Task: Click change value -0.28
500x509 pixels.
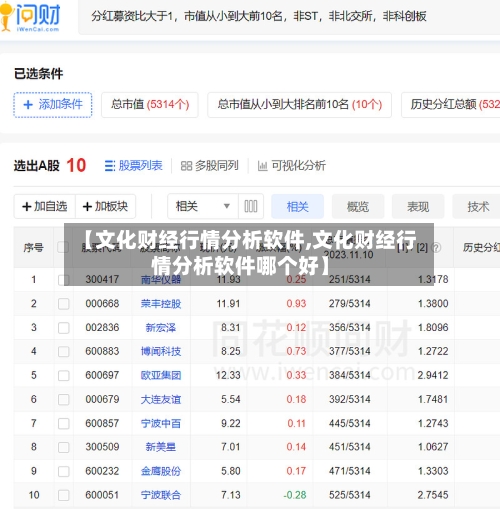Action: pos(295,495)
